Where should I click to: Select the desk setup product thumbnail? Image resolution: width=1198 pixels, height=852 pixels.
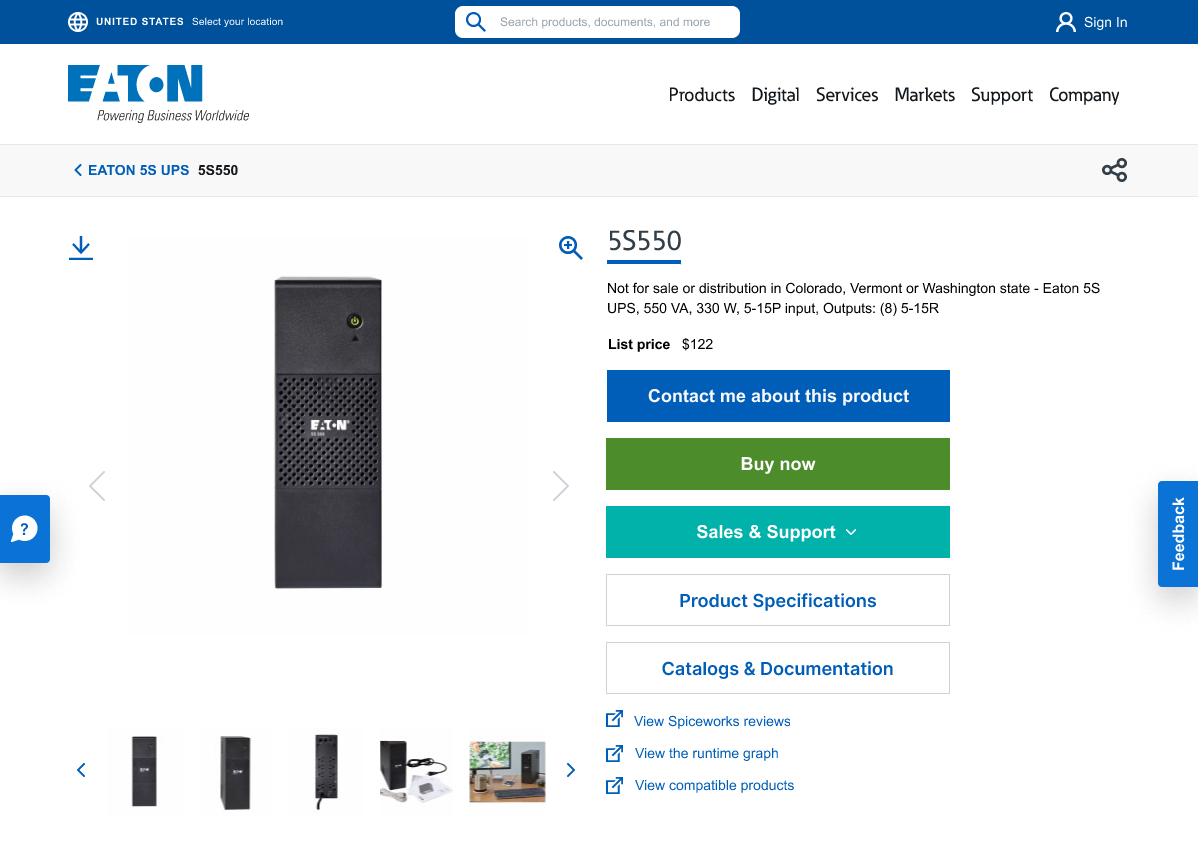(x=506, y=771)
